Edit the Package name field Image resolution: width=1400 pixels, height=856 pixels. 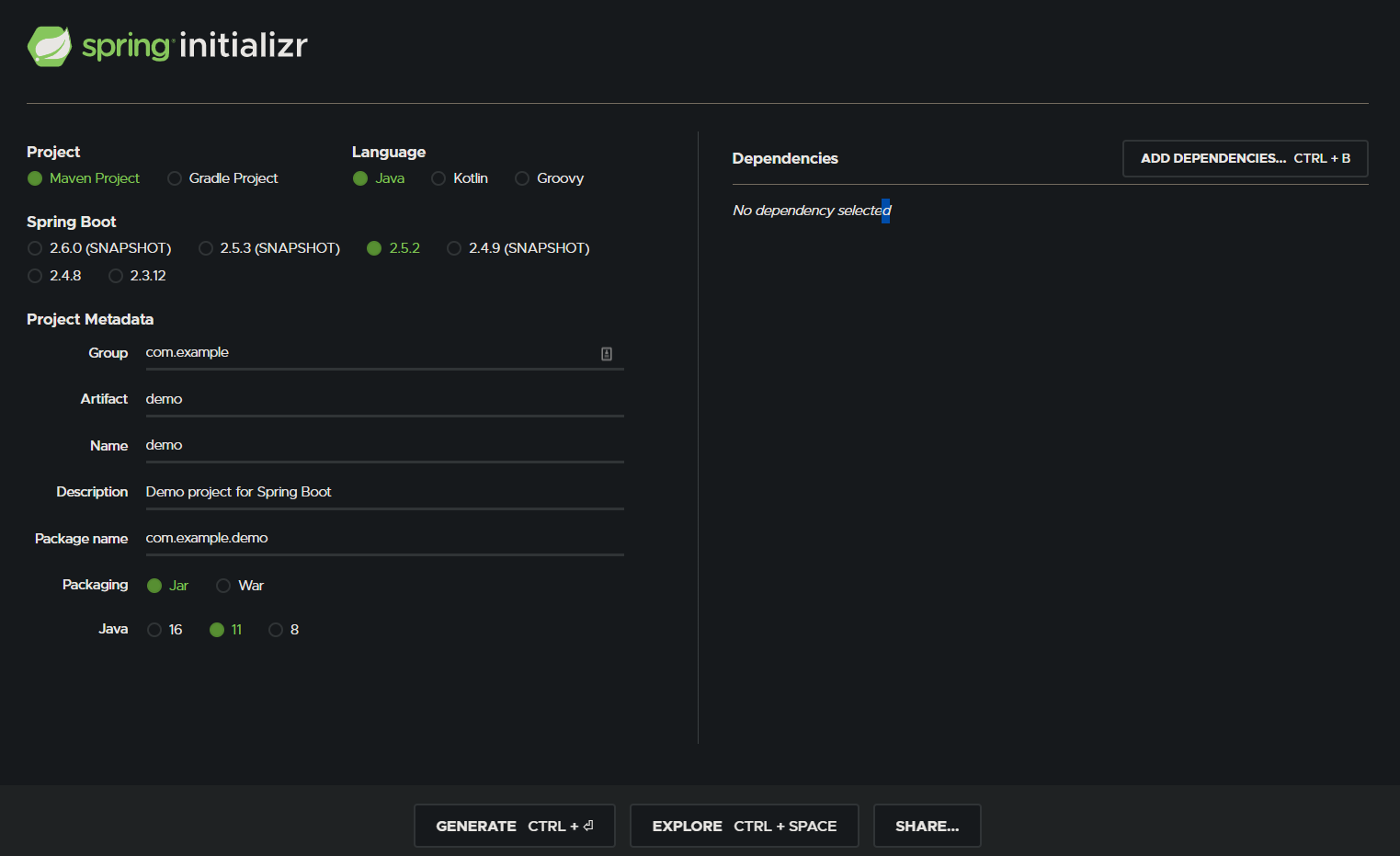point(384,538)
